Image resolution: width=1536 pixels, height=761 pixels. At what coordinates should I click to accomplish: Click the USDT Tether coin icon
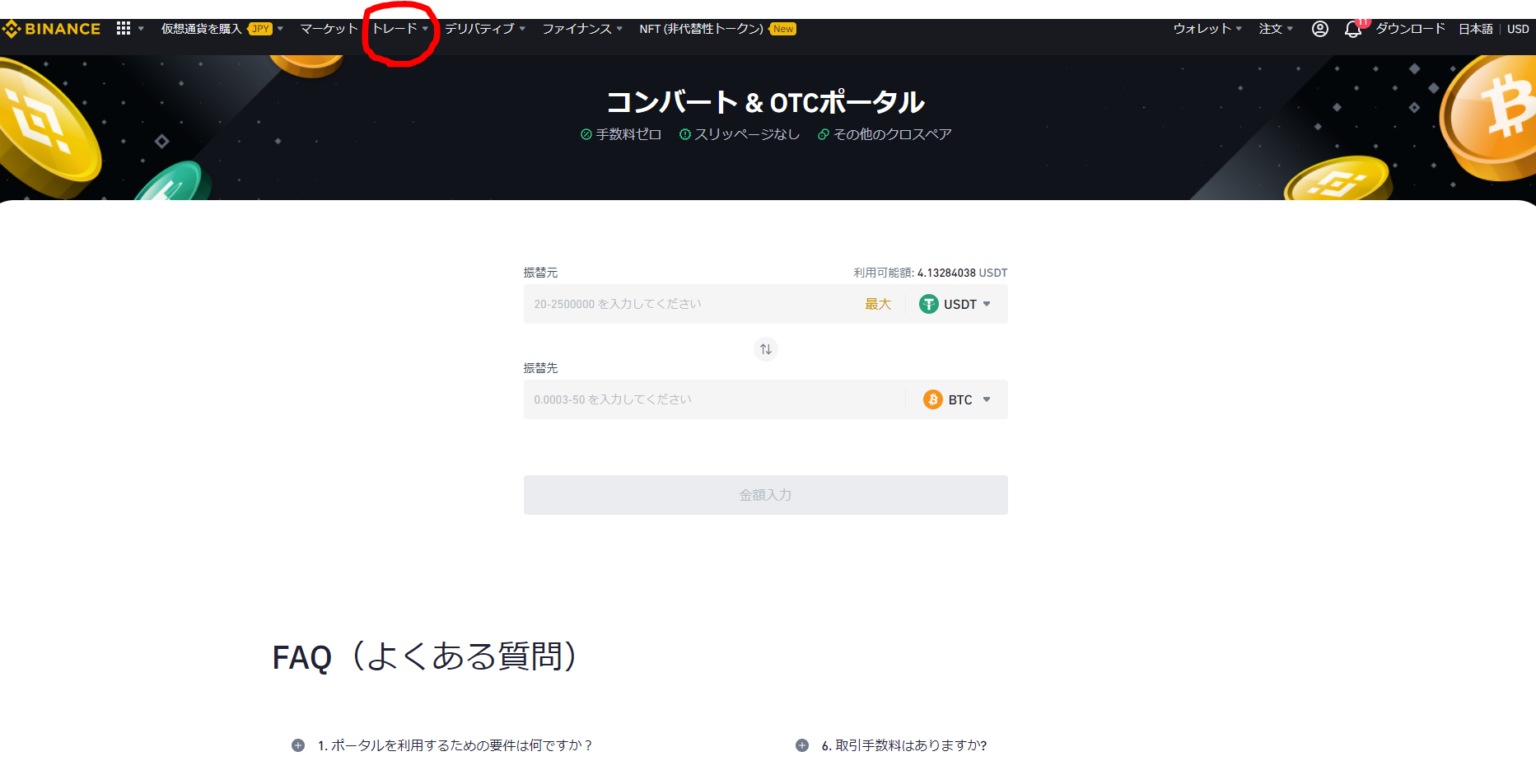click(929, 304)
